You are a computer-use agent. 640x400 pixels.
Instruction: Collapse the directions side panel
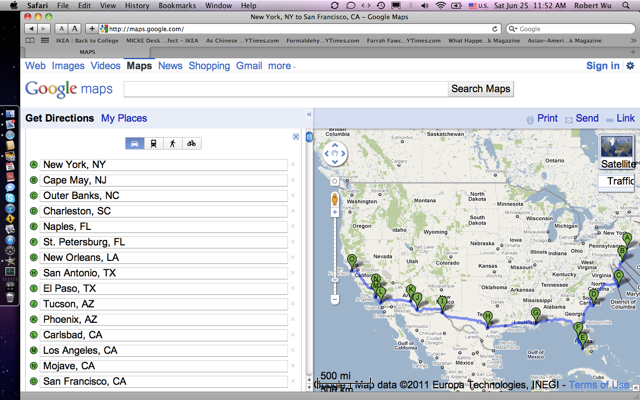pyautogui.click(x=309, y=114)
